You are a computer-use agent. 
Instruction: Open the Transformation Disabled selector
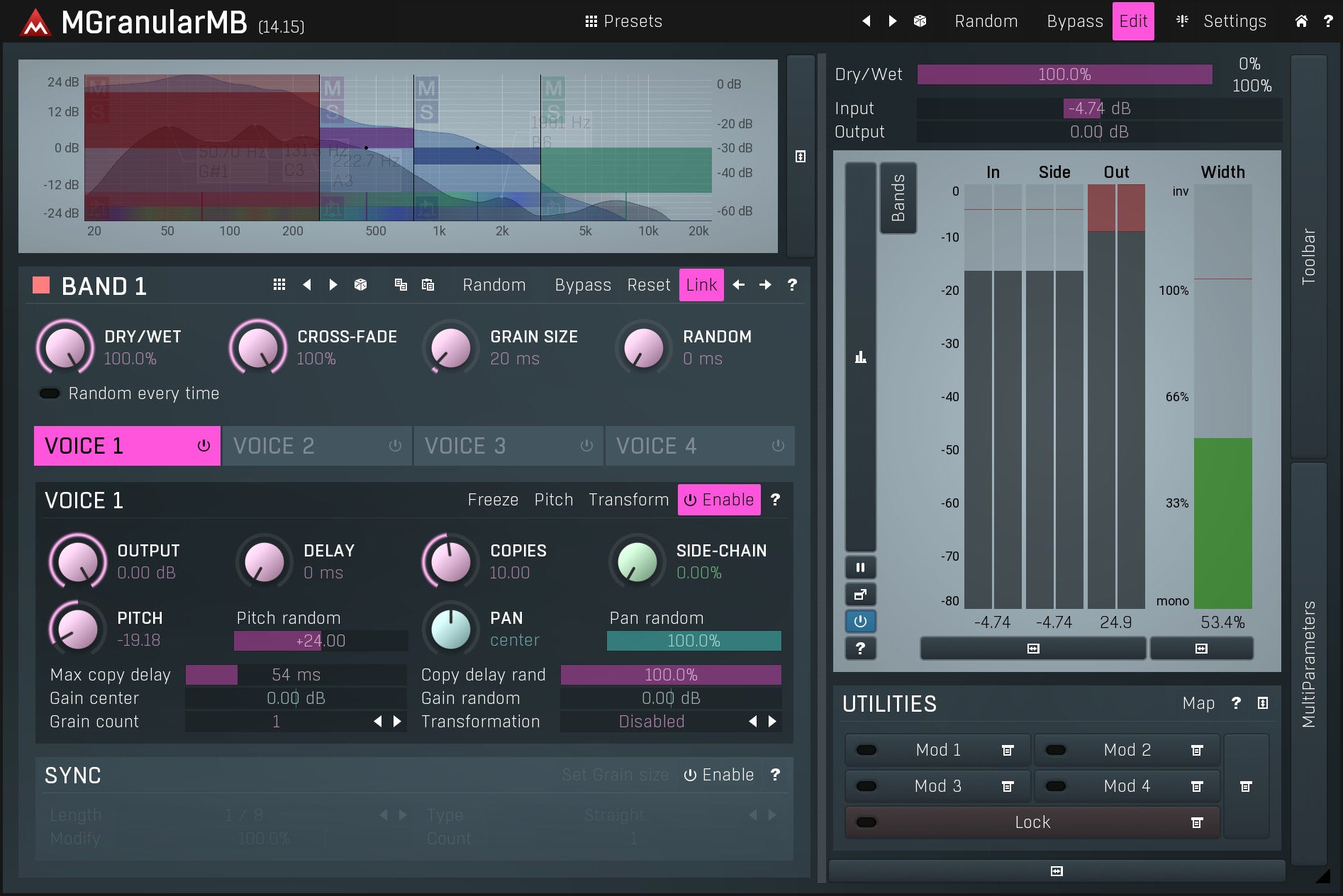pyautogui.click(x=651, y=722)
